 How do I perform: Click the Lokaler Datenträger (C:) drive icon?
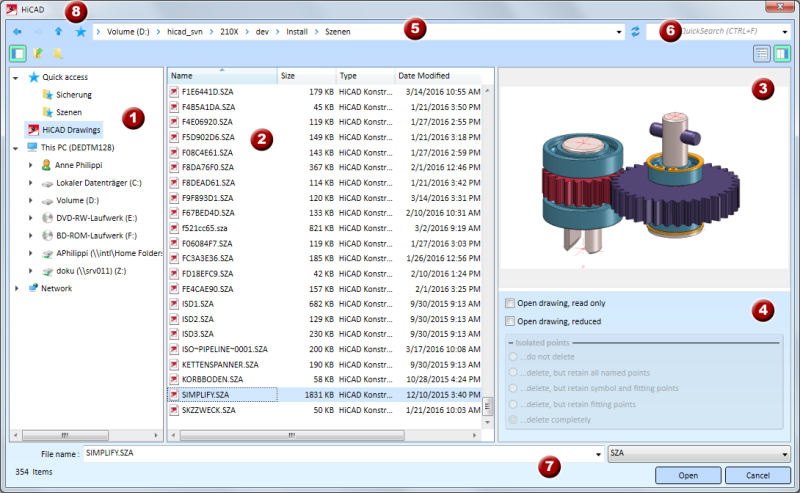pos(47,183)
